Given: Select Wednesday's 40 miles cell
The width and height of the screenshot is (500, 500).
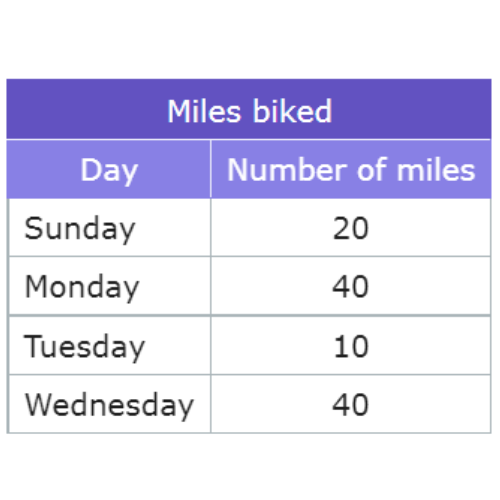Looking at the screenshot, I should 351,405.
